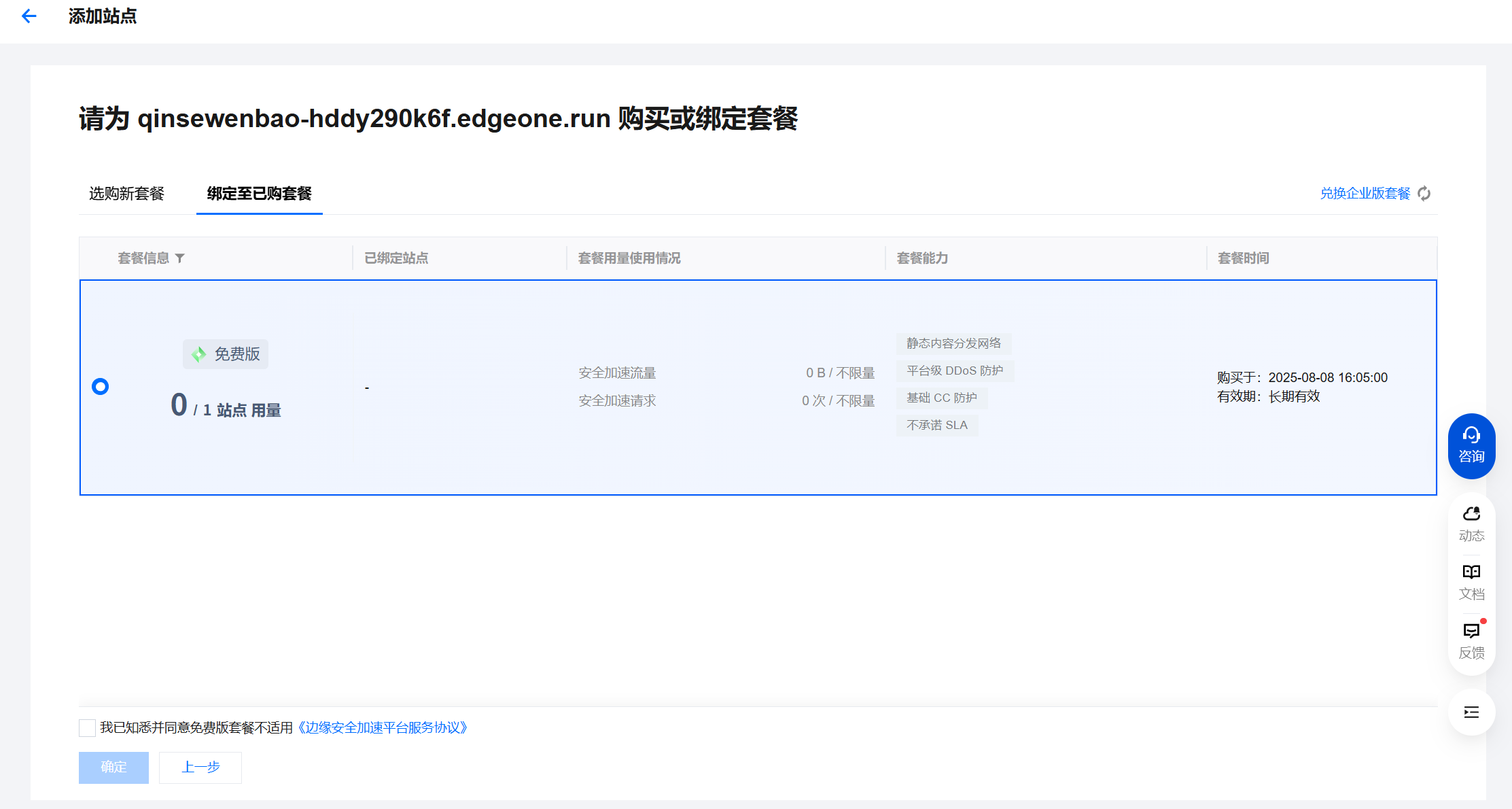Check the service agreement consent checkbox
The image size is (1512, 809).
click(x=87, y=728)
